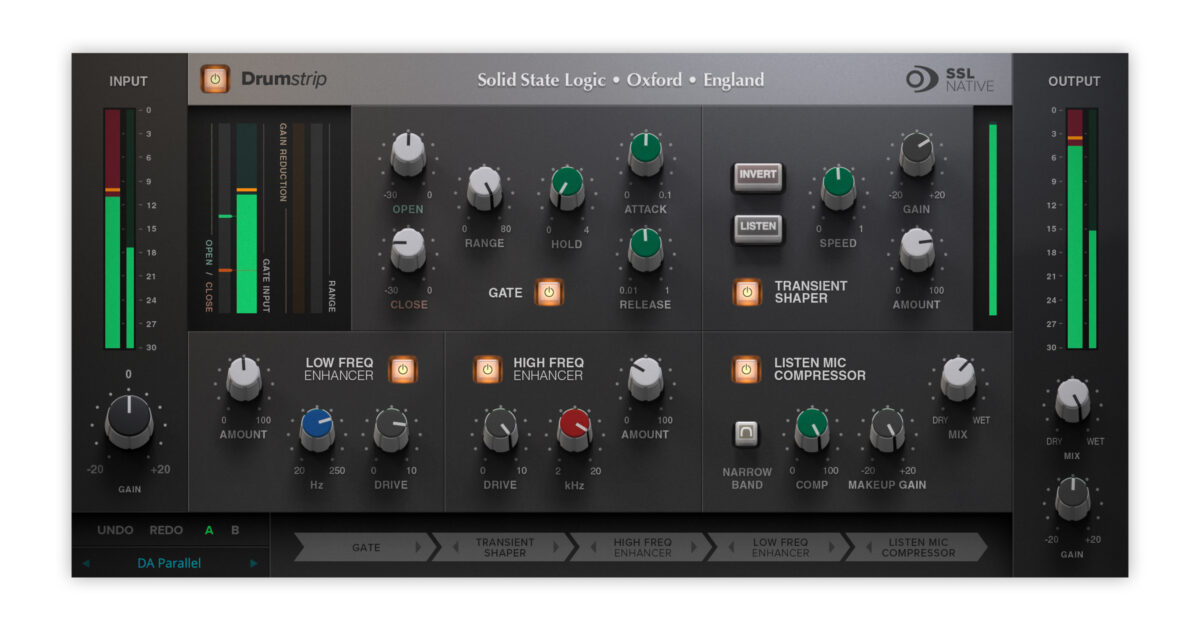
Task: Enable the Narrow Band switch
Action: click(747, 433)
